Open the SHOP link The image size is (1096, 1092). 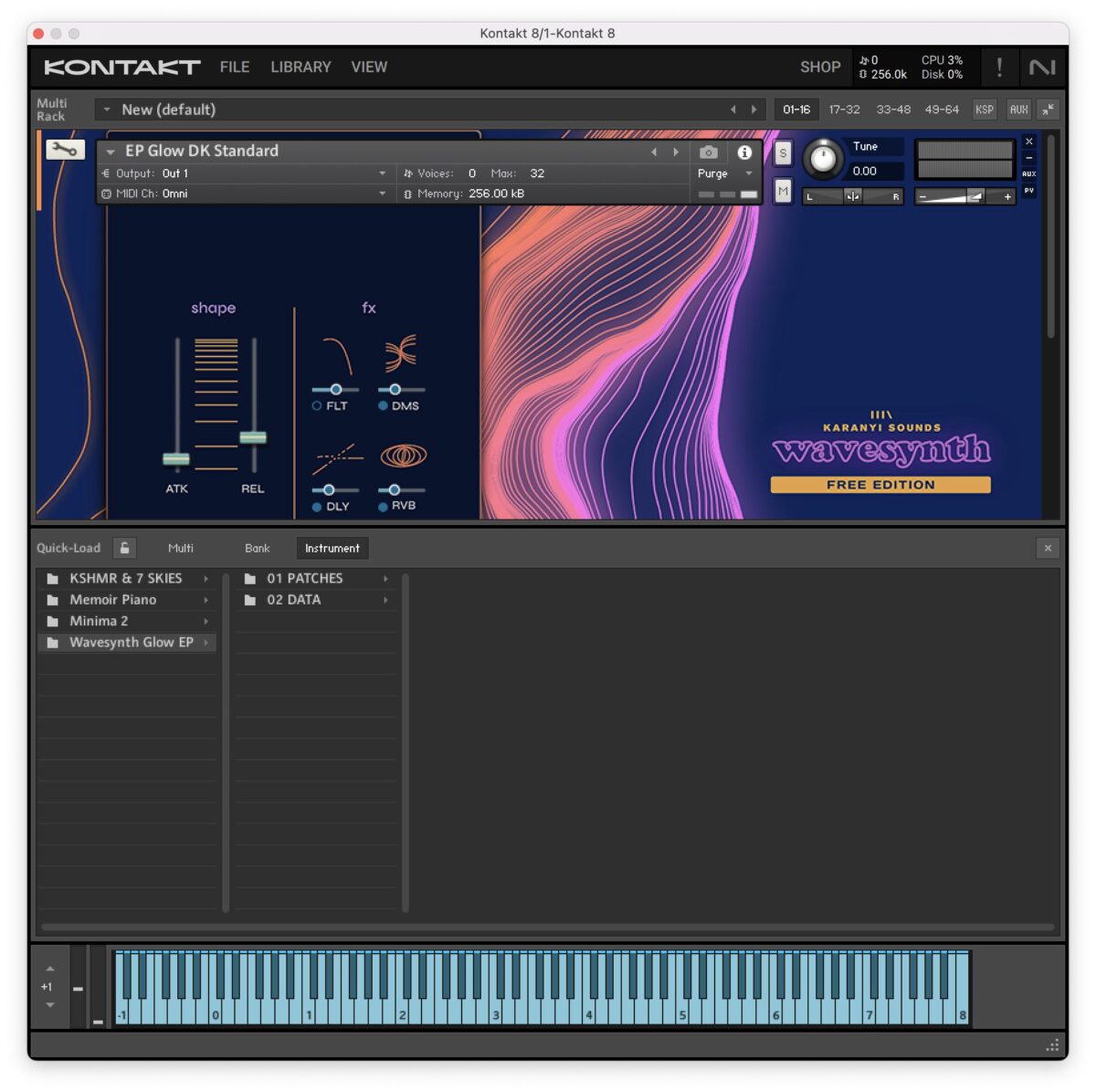click(820, 68)
